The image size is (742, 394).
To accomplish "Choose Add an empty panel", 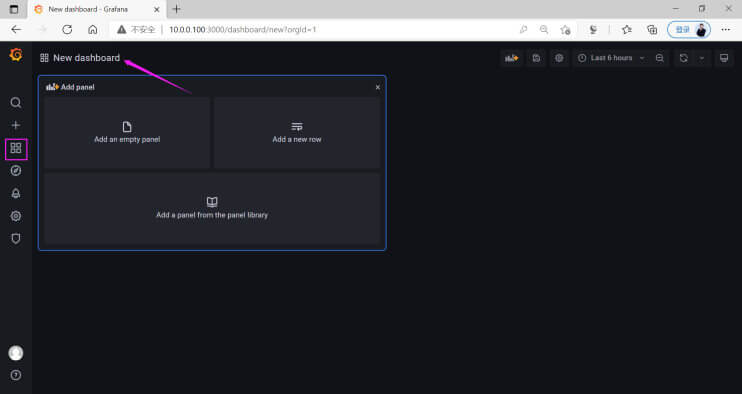I will (x=127, y=132).
